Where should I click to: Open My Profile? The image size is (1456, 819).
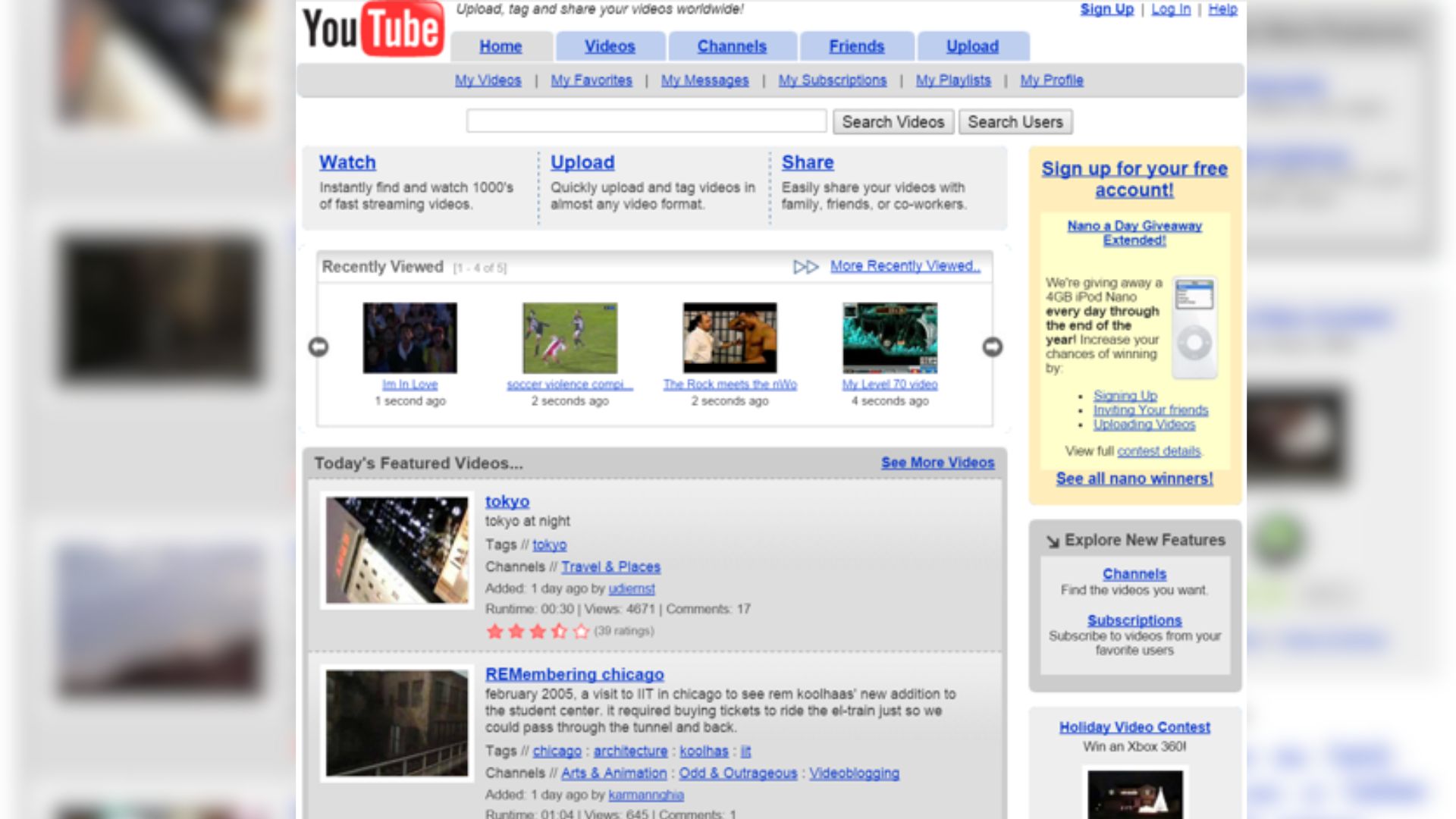[1051, 80]
